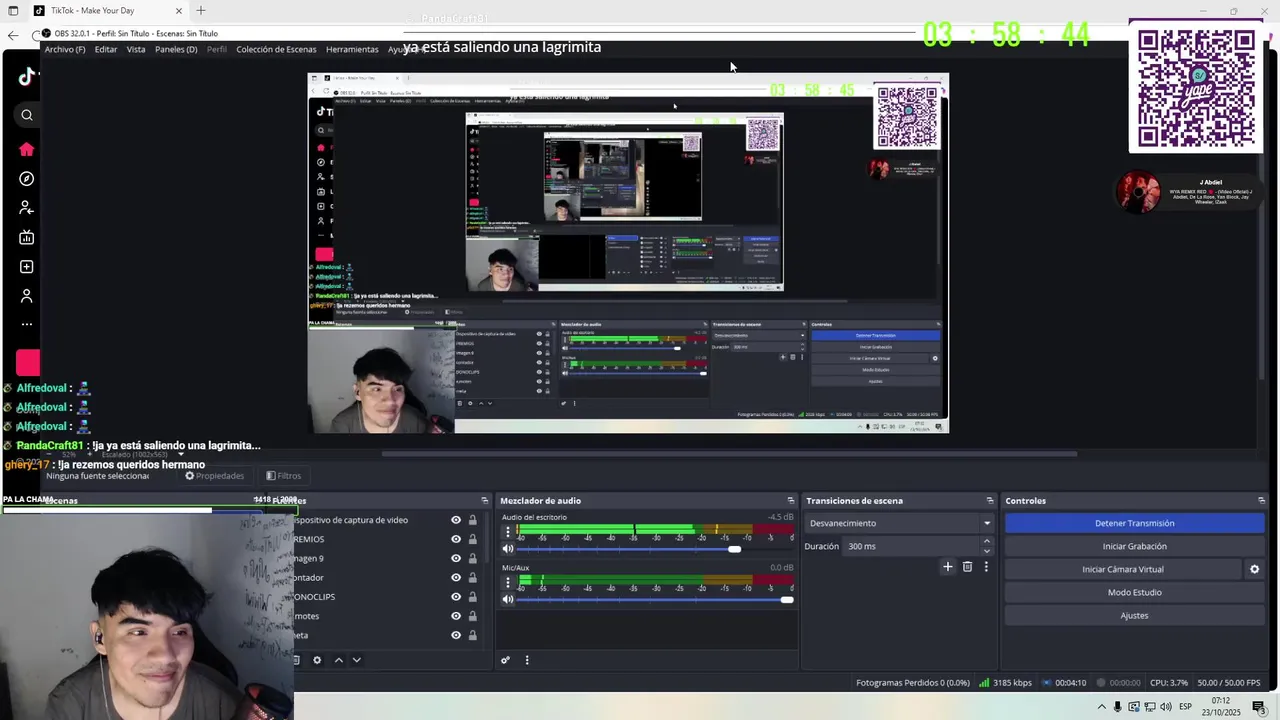Mute Mic/Aux speaker icon
The width and height of the screenshot is (1280, 720).
click(x=508, y=599)
